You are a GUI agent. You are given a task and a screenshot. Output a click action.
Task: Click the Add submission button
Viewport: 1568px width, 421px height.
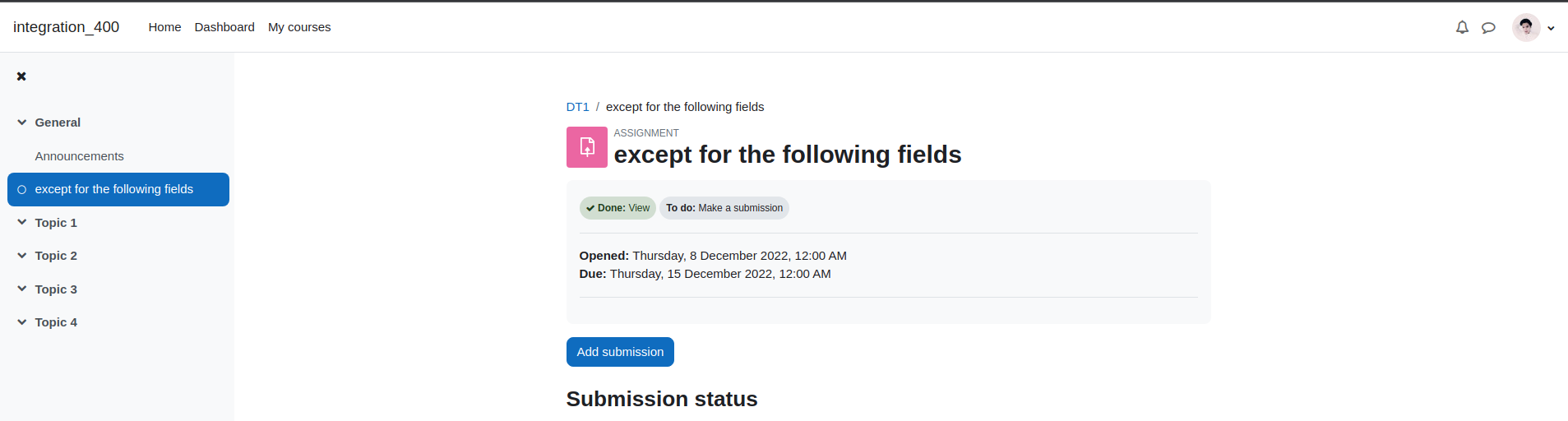(620, 352)
